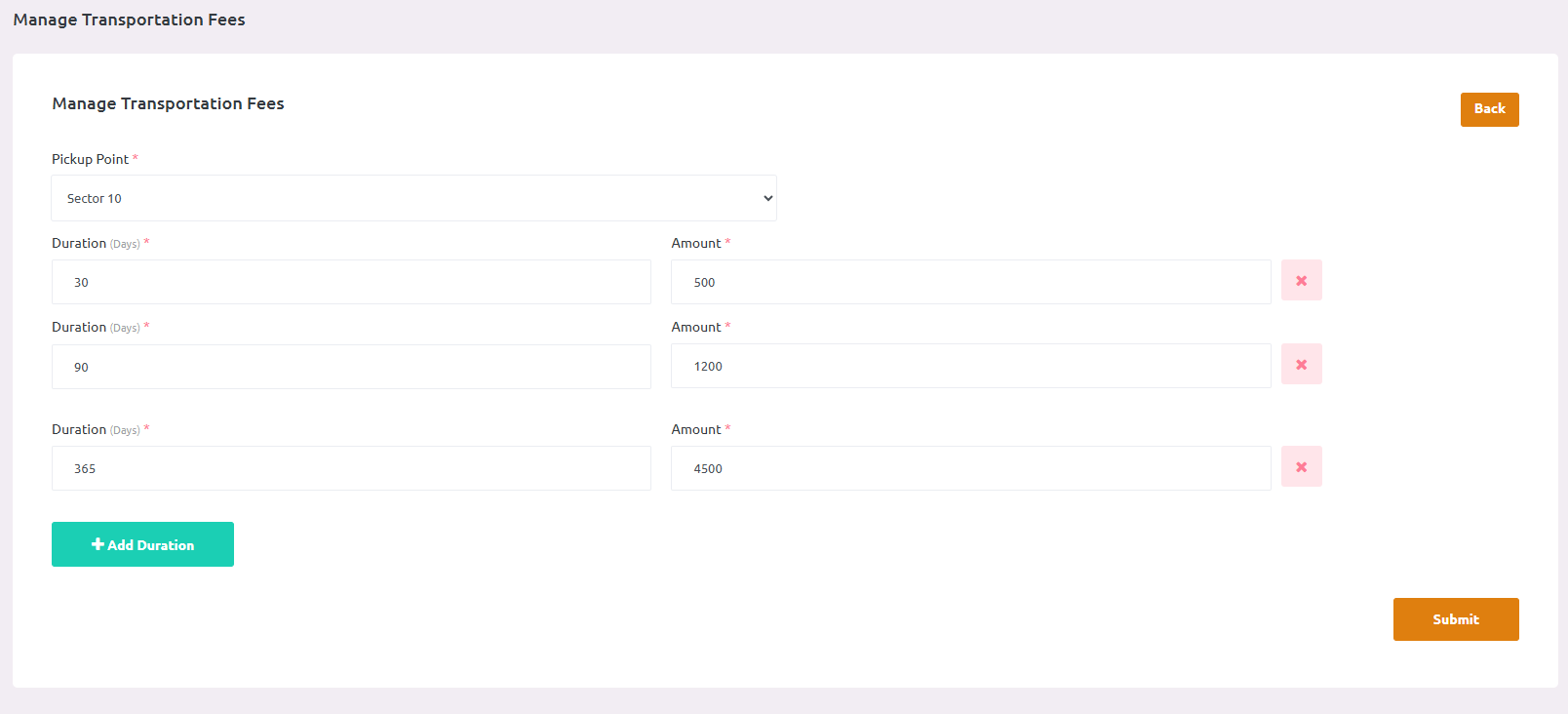Click the page title at the top

129,20
